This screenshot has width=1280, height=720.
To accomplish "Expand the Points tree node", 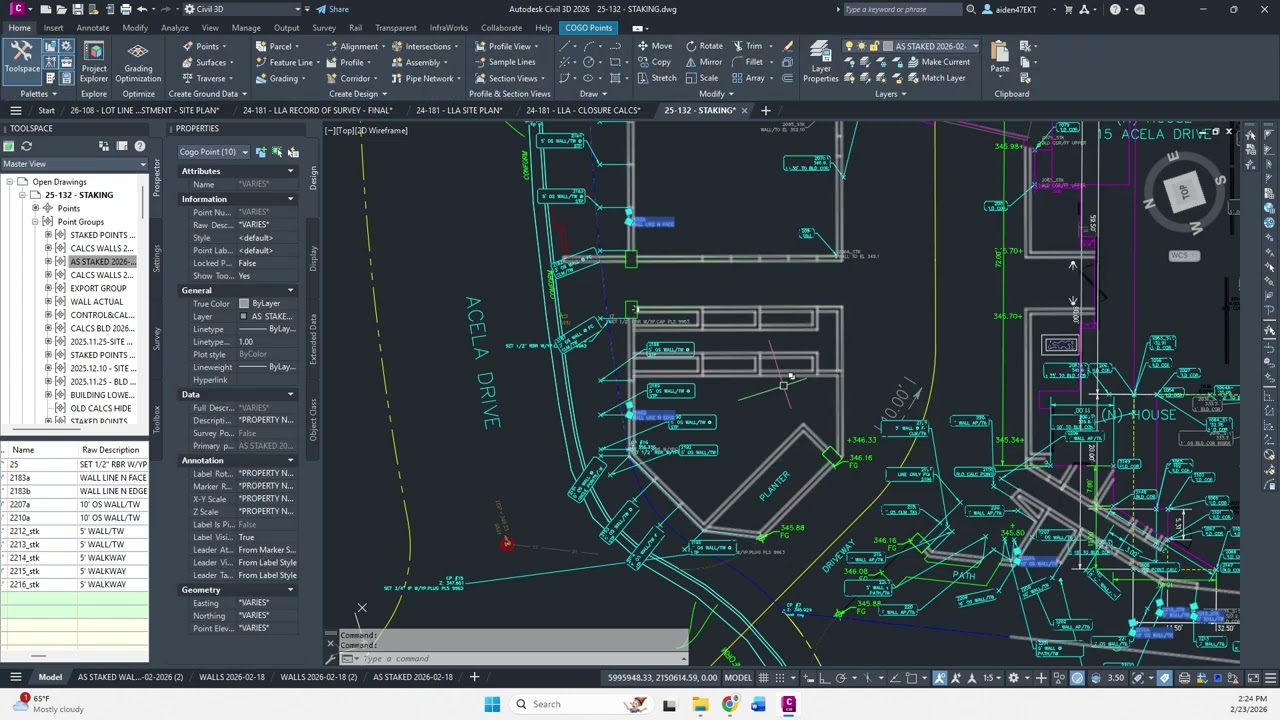I will coord(35,209).
